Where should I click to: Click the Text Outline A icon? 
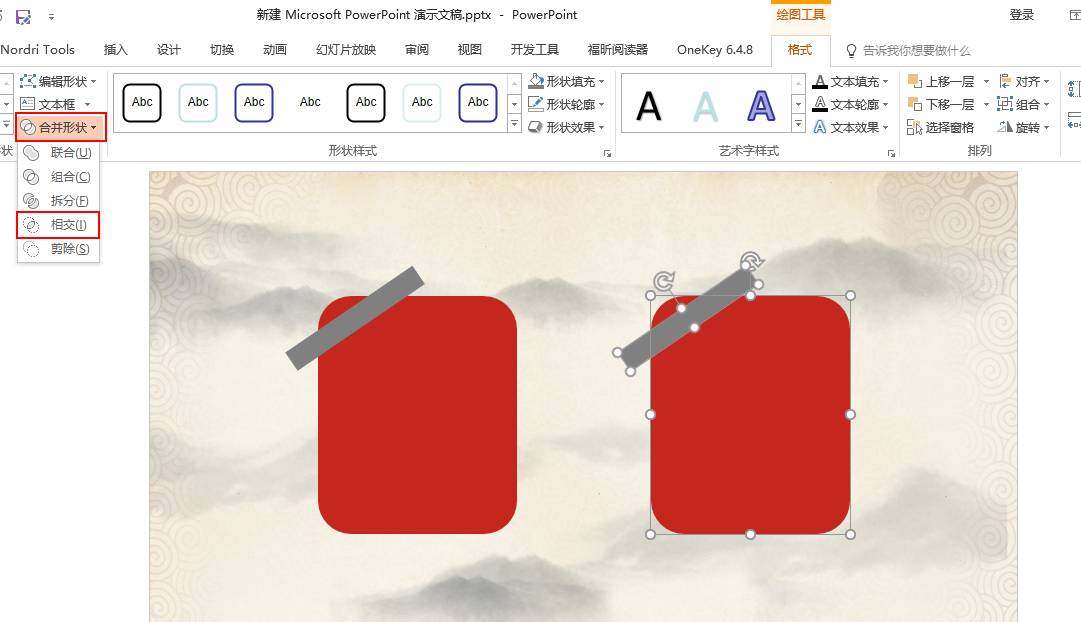point(820,104)
